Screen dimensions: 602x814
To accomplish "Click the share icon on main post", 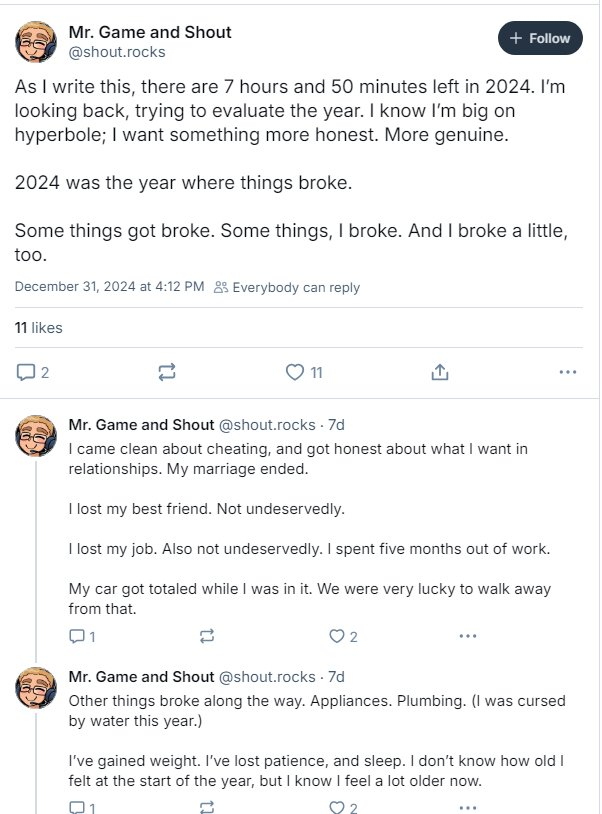I will pyautogui.click(x=439, y=372).
